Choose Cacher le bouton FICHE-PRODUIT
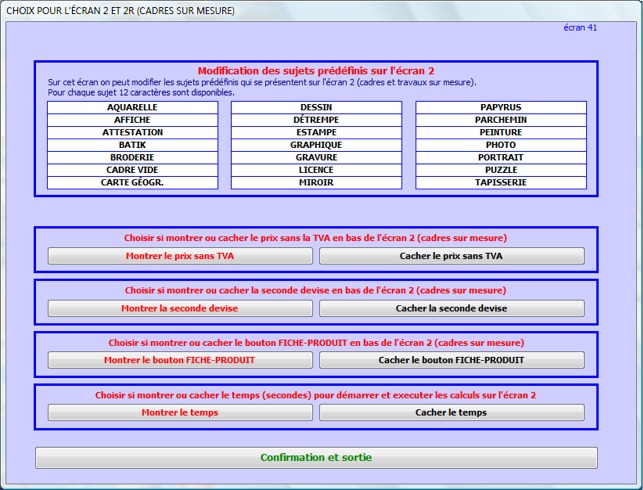Screen dimensions: 643x490 tap(452, 360)
